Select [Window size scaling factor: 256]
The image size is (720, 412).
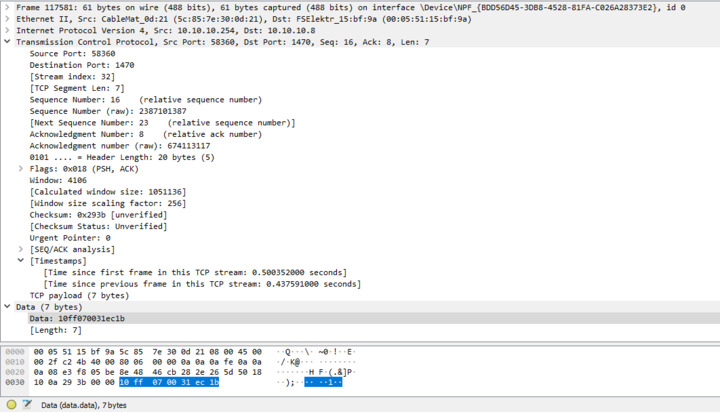[108, 203]
